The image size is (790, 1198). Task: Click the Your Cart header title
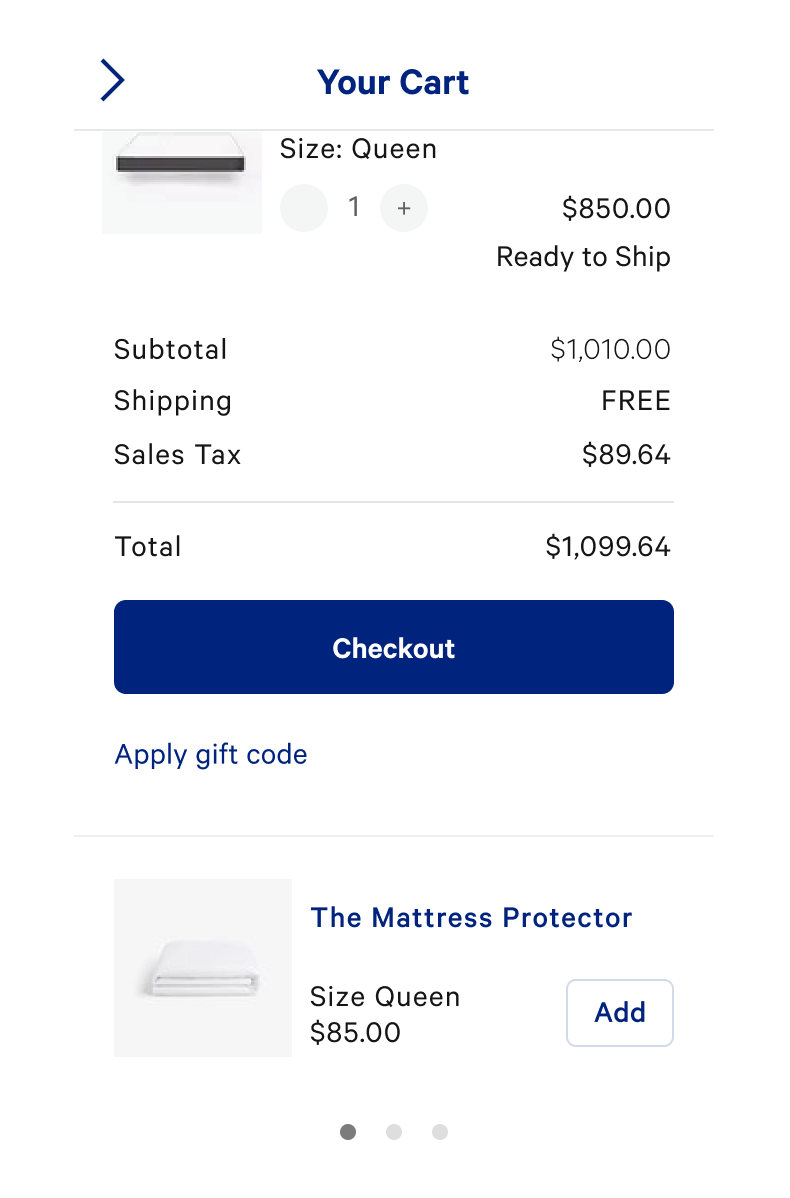point(393,82)
